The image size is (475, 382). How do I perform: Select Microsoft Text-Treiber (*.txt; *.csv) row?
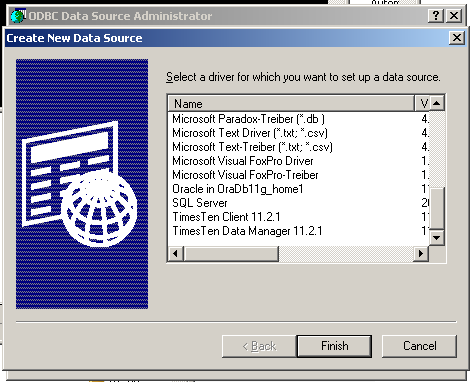click(252, 147)
